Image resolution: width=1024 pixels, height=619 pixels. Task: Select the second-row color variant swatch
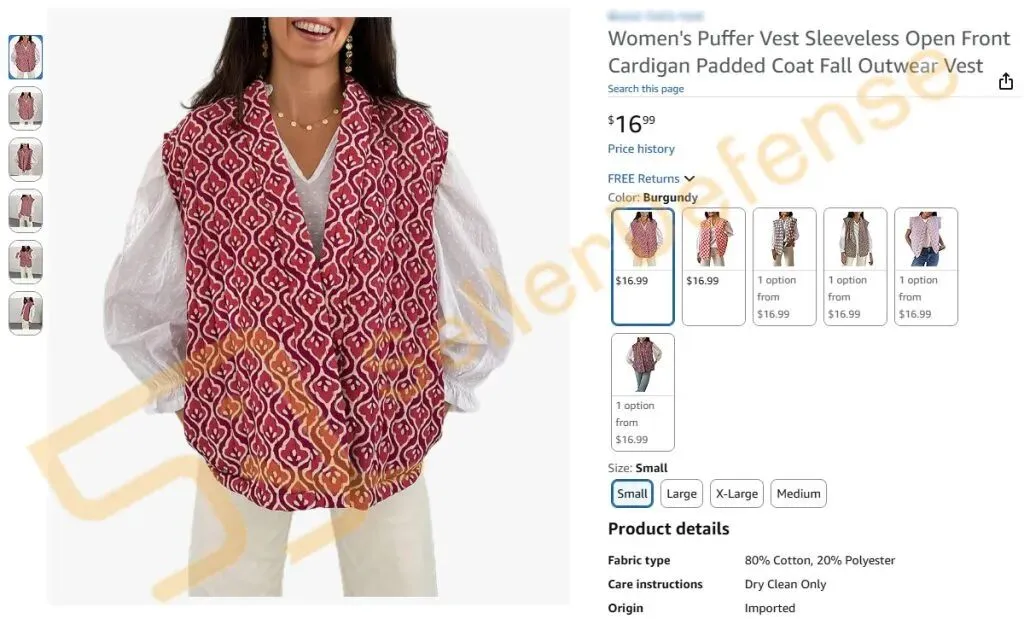click(x=643, y=392)
